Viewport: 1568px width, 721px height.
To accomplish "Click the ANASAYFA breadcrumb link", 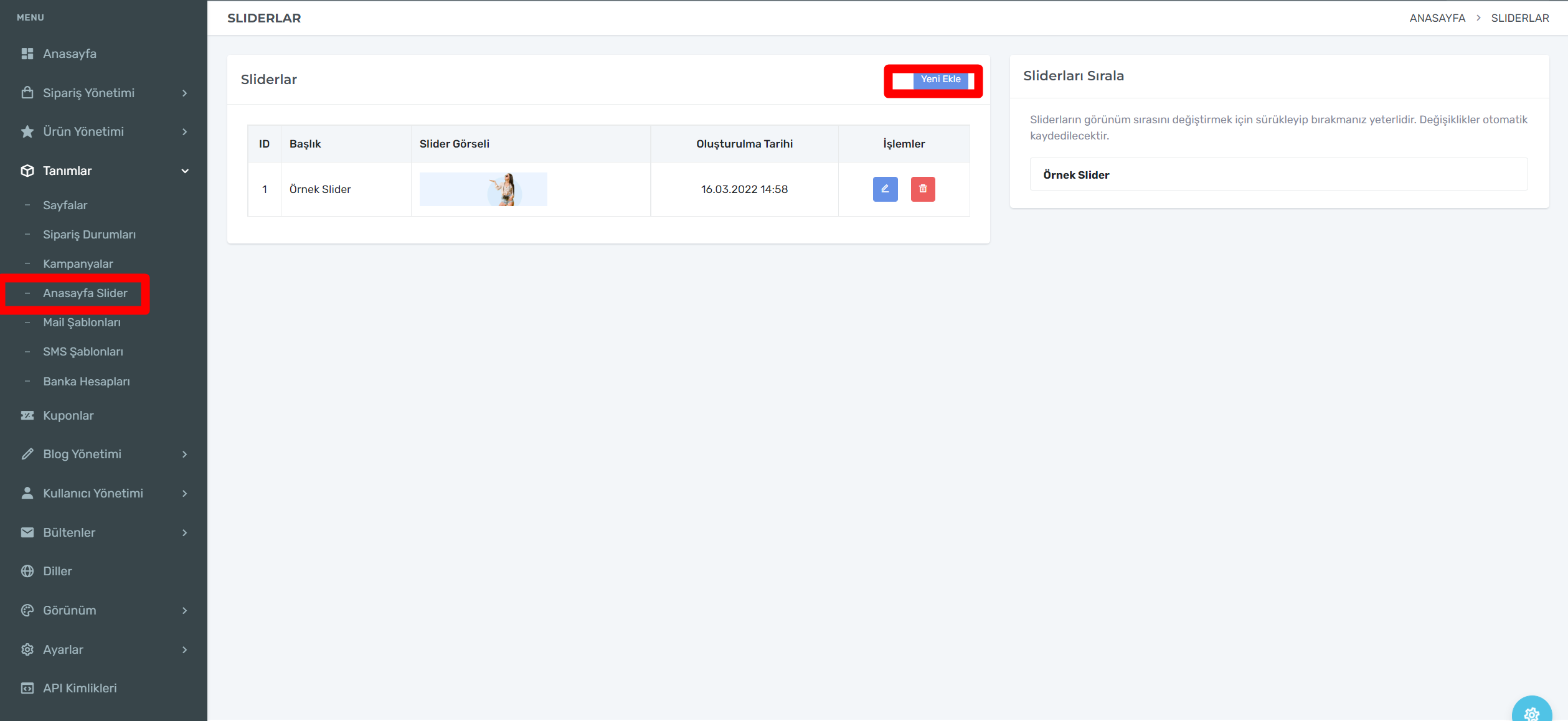I will tap(1437, 18).
